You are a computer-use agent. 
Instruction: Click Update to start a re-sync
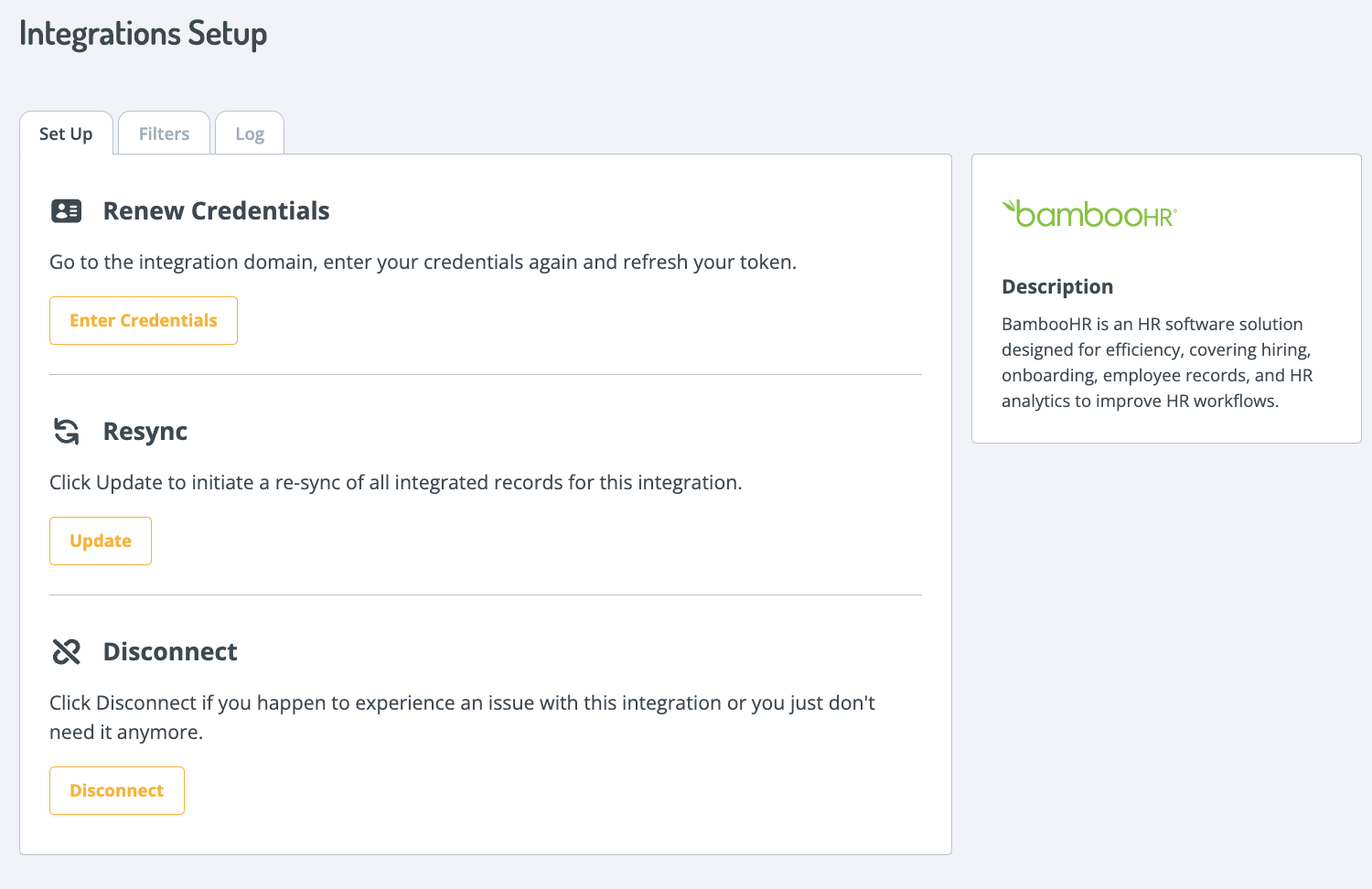[101, 541]
